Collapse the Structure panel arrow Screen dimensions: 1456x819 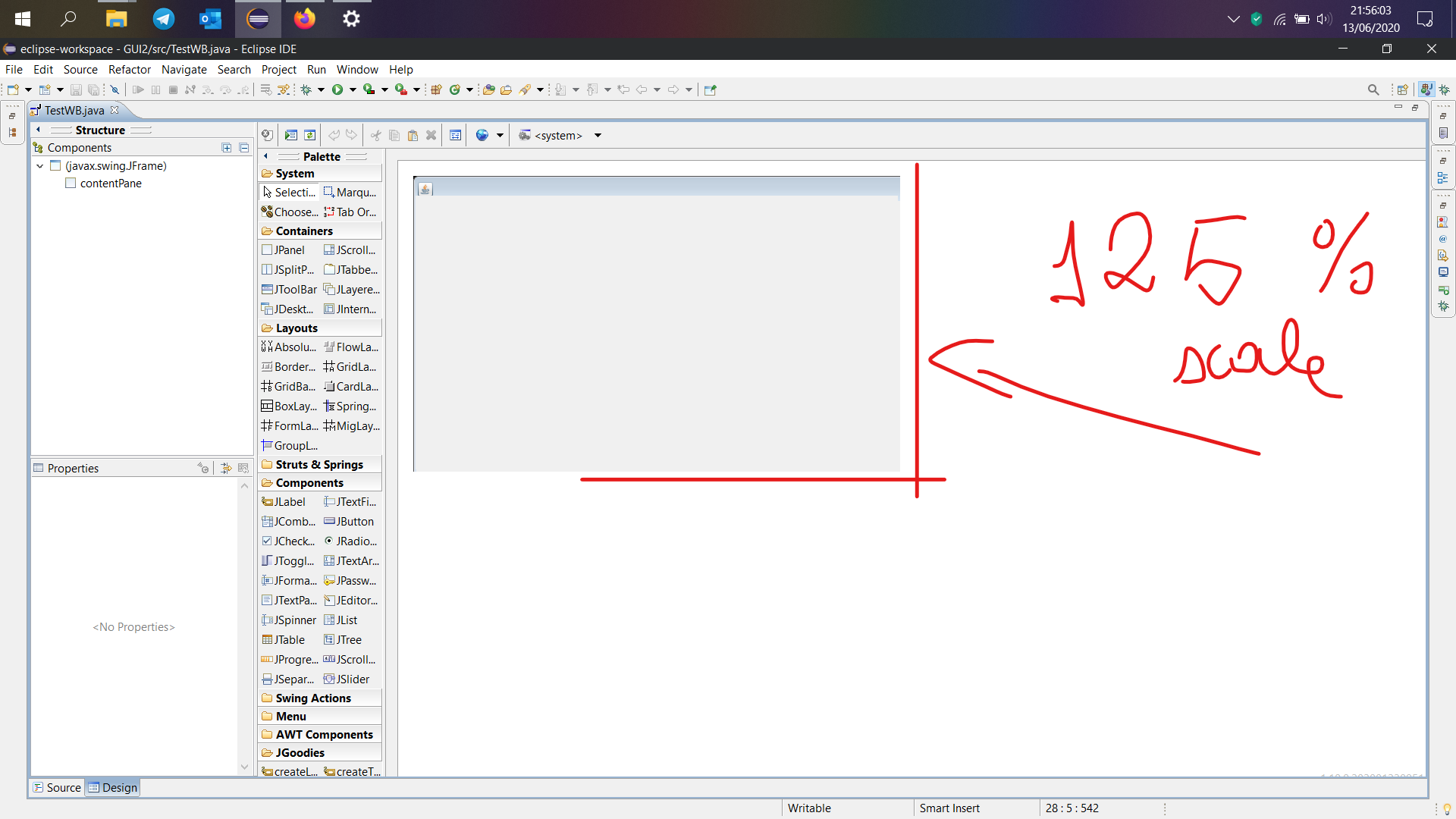click(39, 130)
